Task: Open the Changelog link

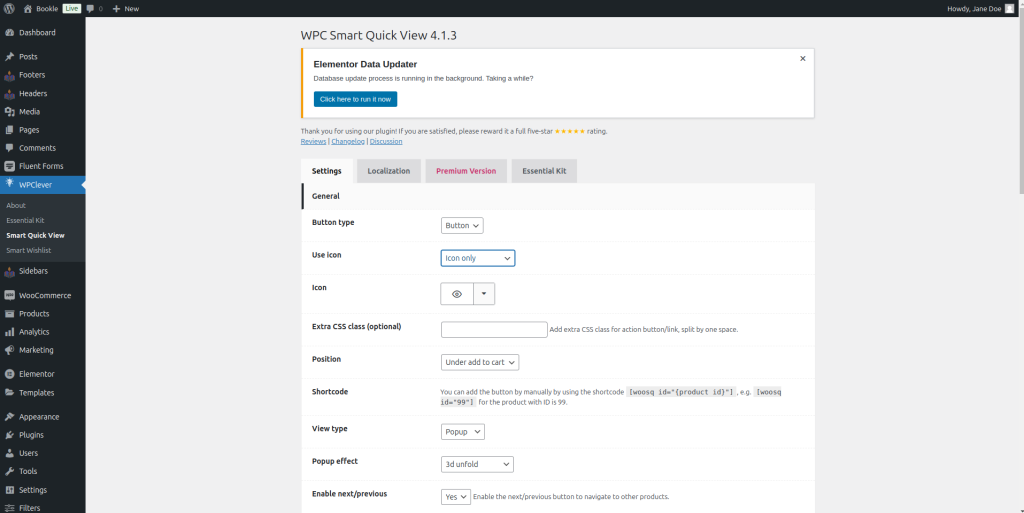Action: point(348,141)
